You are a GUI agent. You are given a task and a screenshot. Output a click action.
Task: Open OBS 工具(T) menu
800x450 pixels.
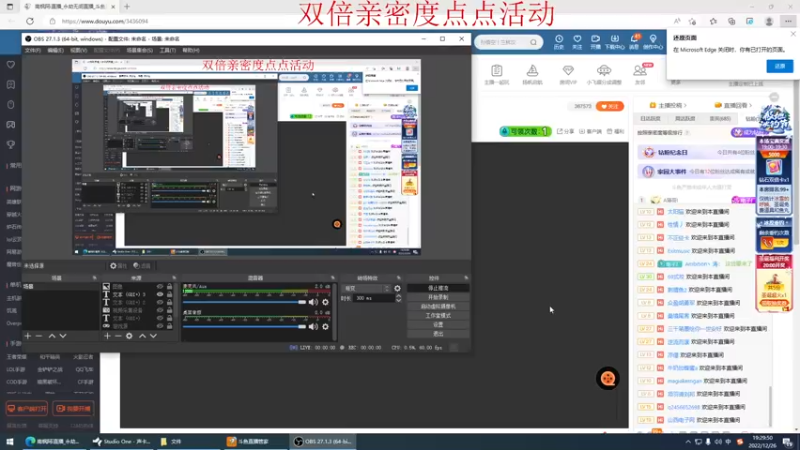tap(167, 51)
